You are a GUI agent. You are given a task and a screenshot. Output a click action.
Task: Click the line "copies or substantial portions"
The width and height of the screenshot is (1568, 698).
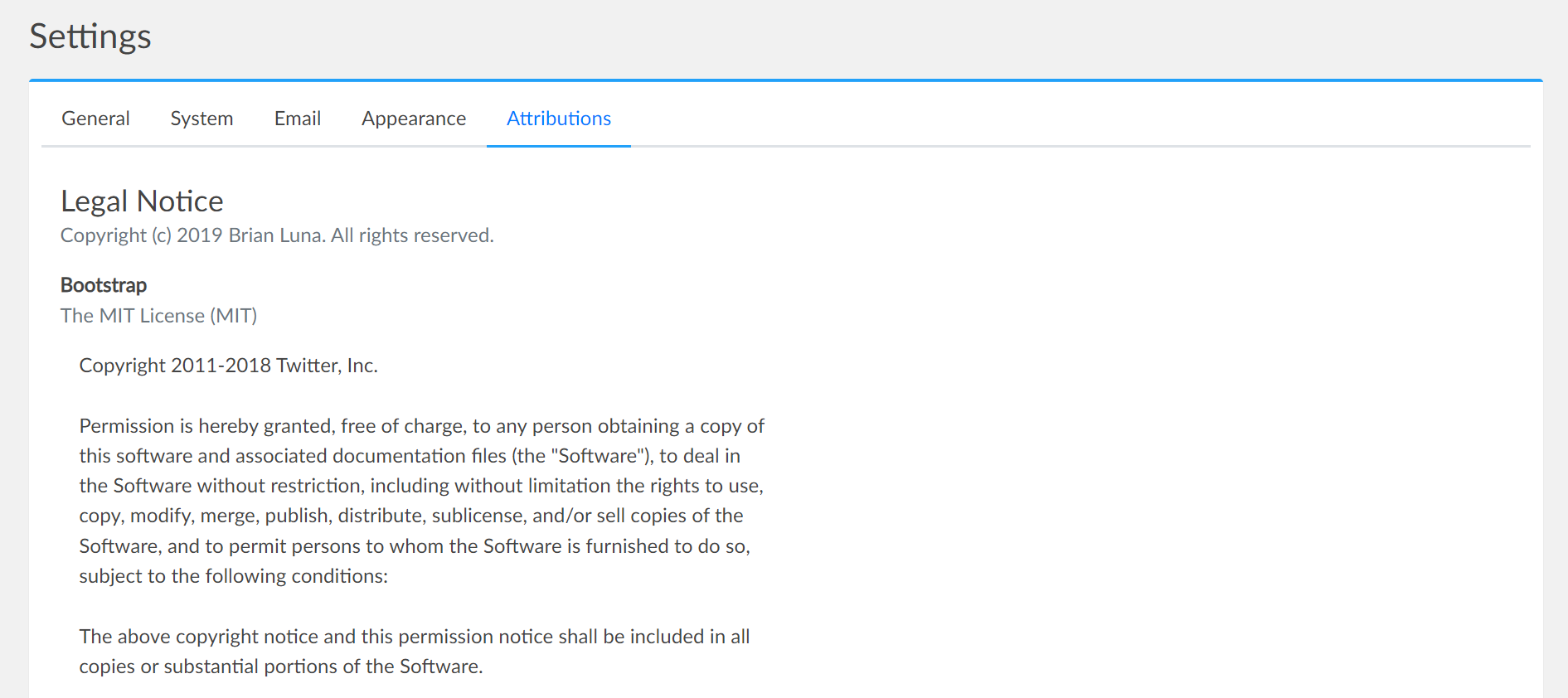280,666
